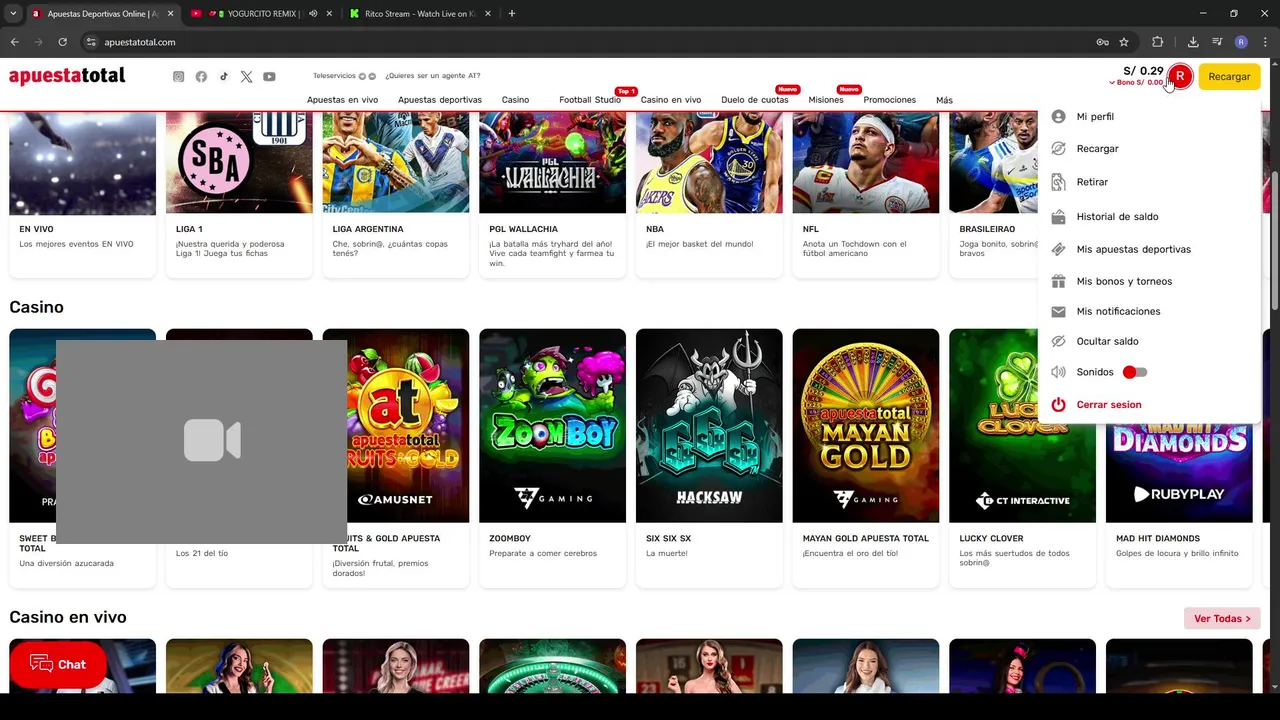Go back with browser back arrow
Screen dimensions: 1280x720
click(x=14, y=42)
